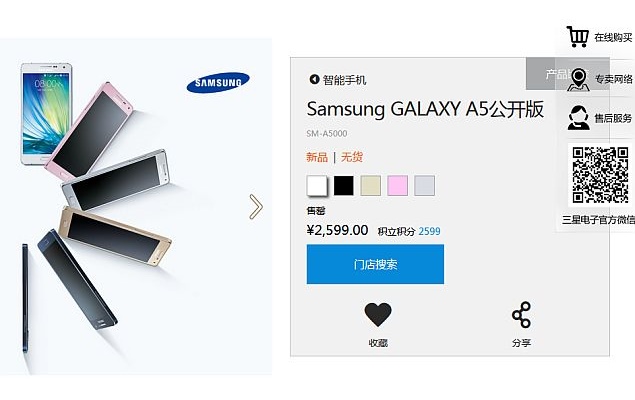
Task: Click the Samsung GALAXY A5公开版 title
Action: (425, 109)
